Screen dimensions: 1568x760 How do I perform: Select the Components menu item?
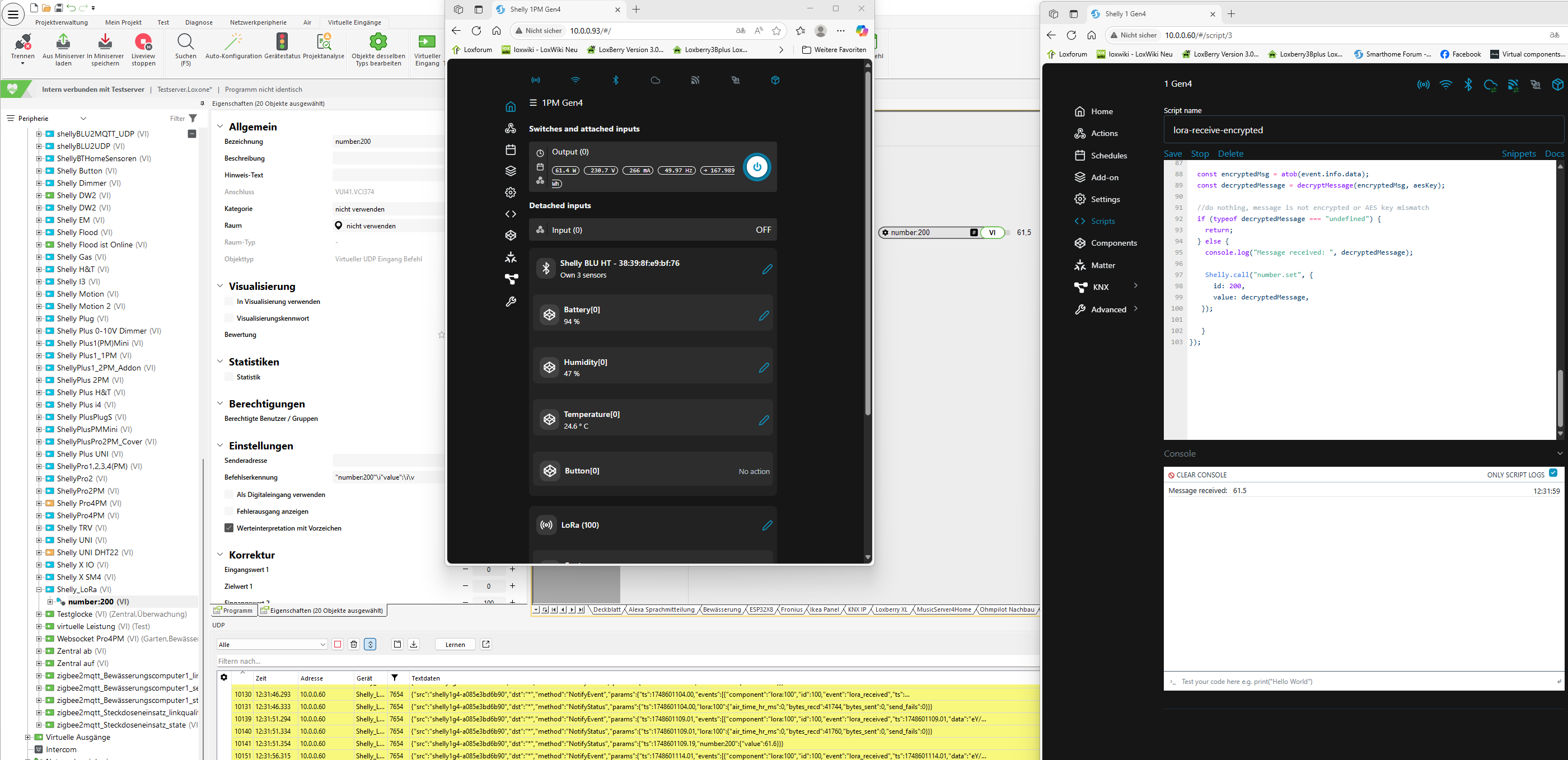(1113, 243)
